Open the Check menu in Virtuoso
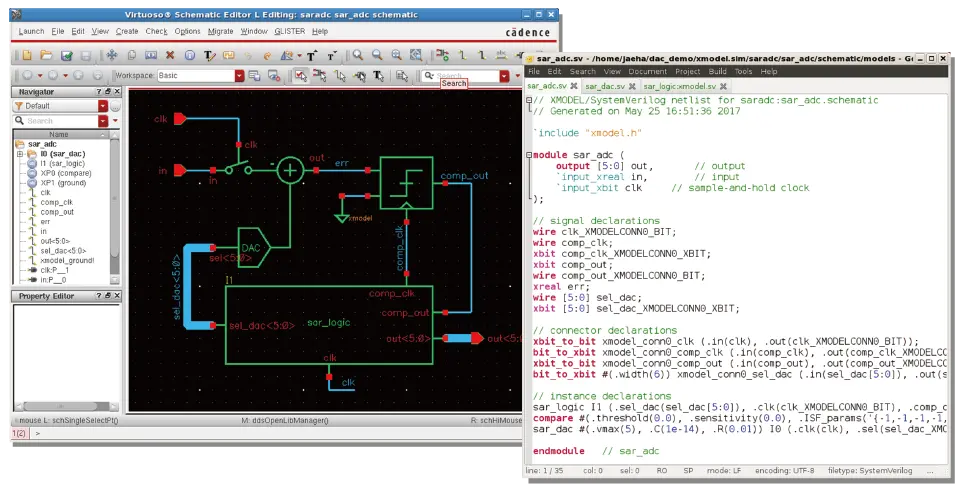This screenshot has width=961, height=490. click(x=156, y=31)
